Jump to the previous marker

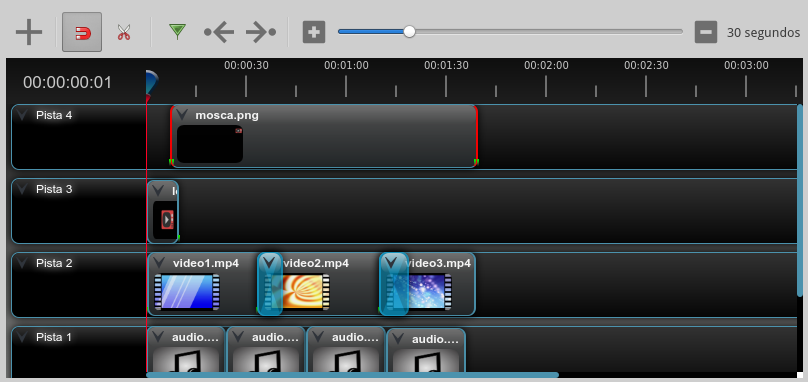(219, 32)
